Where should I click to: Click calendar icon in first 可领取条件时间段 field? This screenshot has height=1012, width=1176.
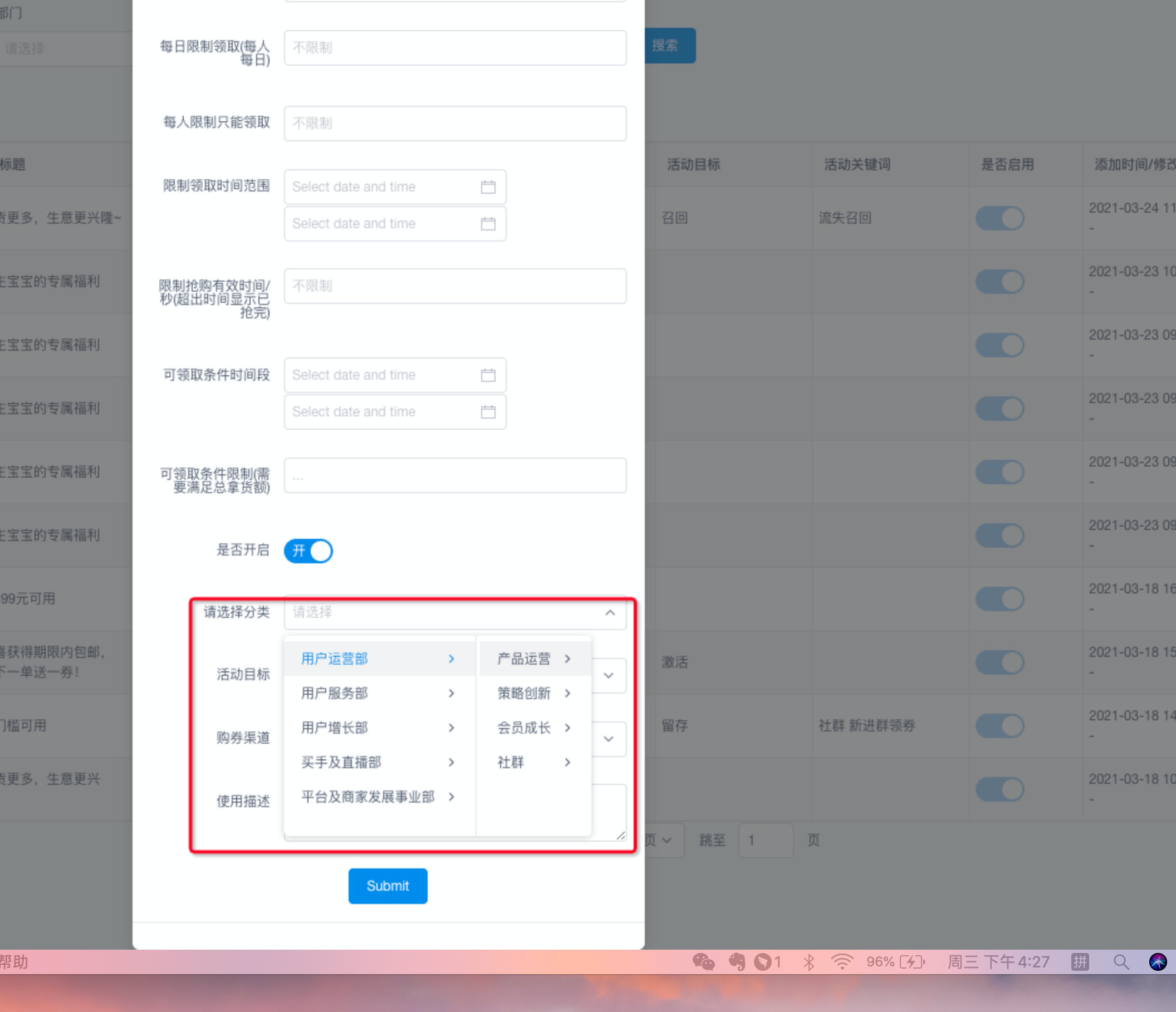point(488,375)
